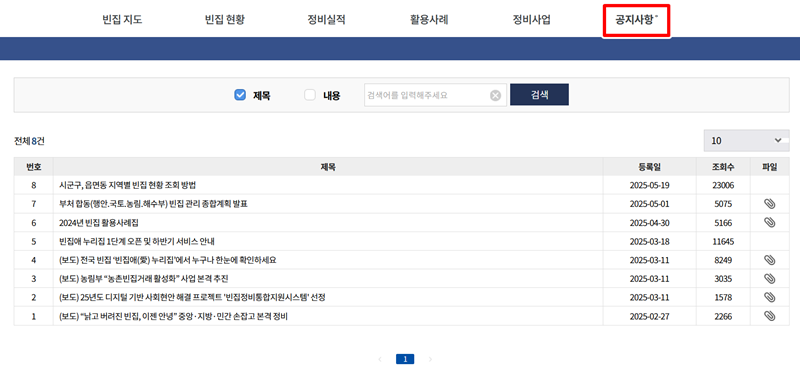Click the view count 2266
This screenshot has height=369, width=800.
click(x=723, y=316)
